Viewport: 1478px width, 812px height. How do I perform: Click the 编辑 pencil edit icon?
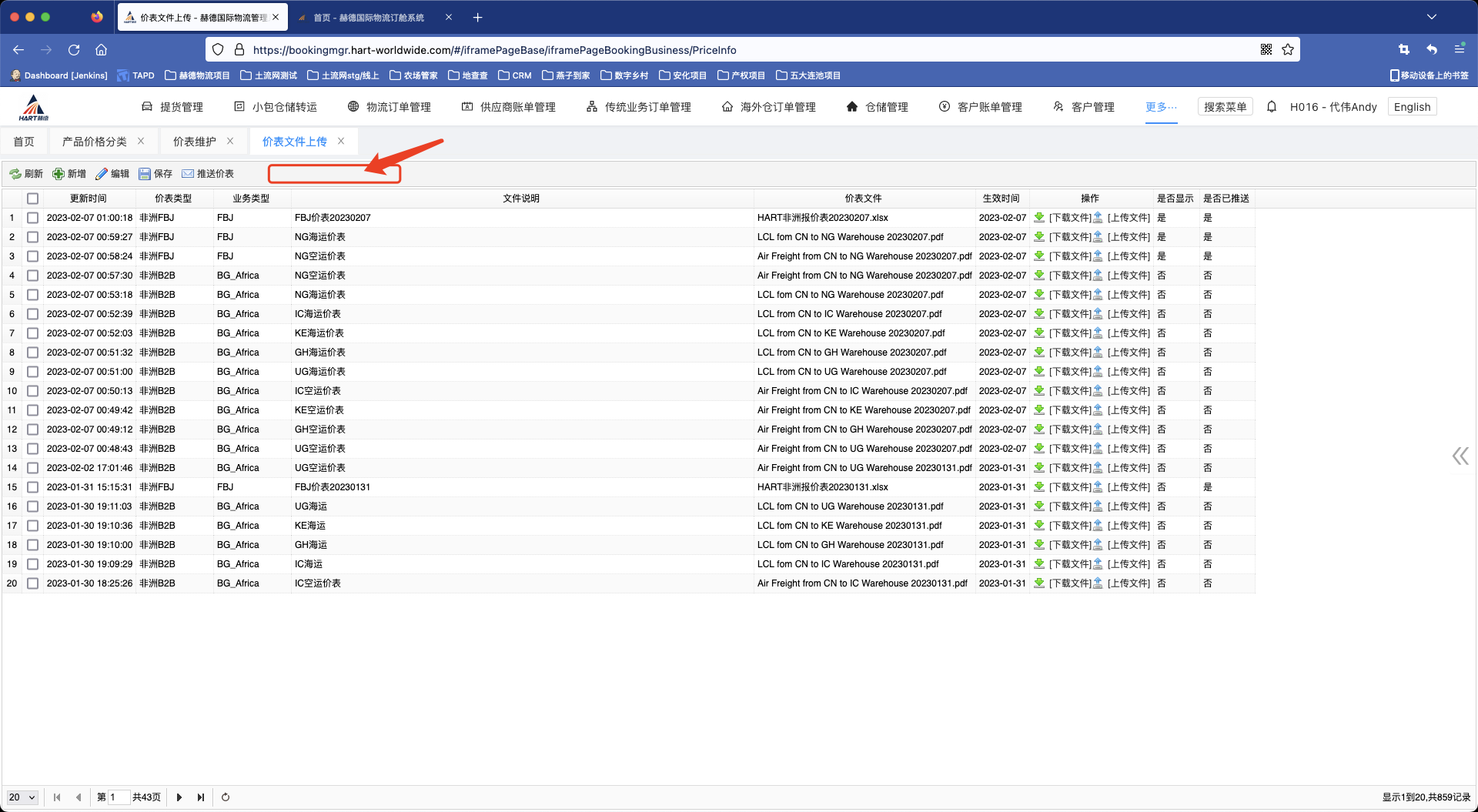pos(102,174)
